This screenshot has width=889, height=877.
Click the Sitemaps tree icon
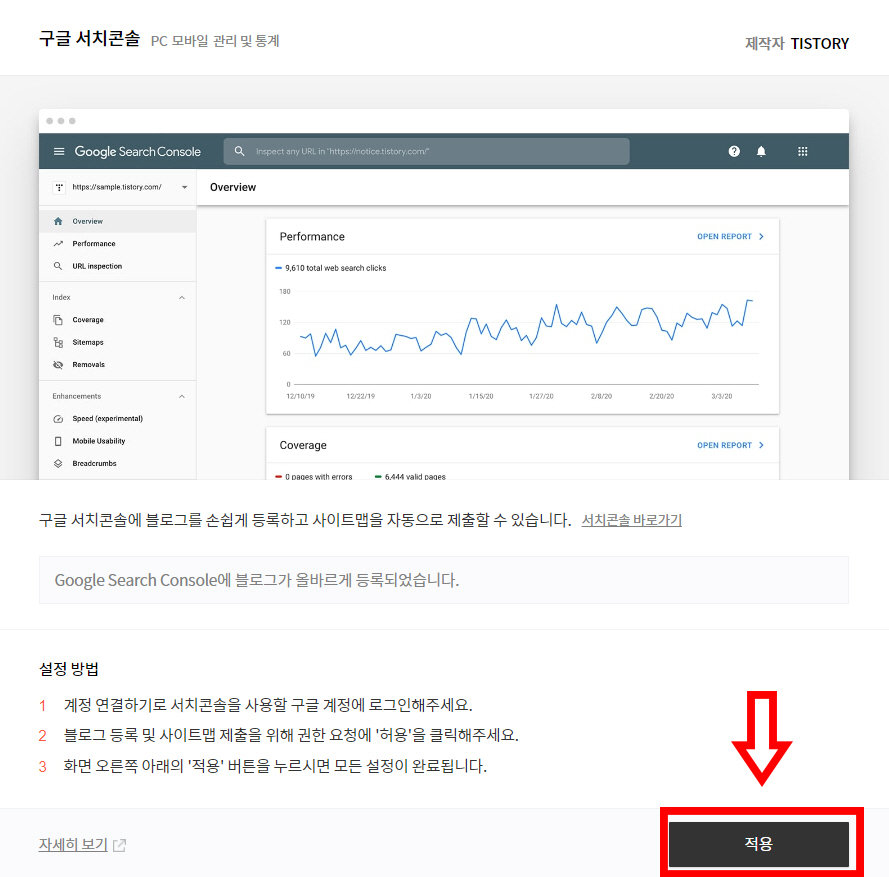[58, 342]
